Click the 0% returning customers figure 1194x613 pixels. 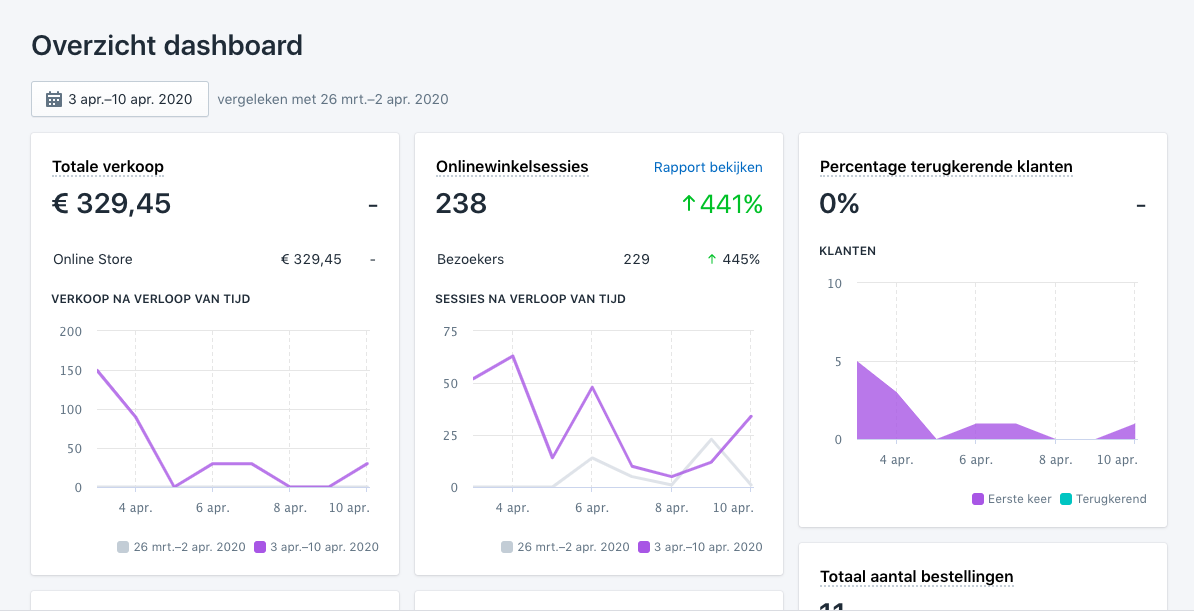tap(839, 204)
